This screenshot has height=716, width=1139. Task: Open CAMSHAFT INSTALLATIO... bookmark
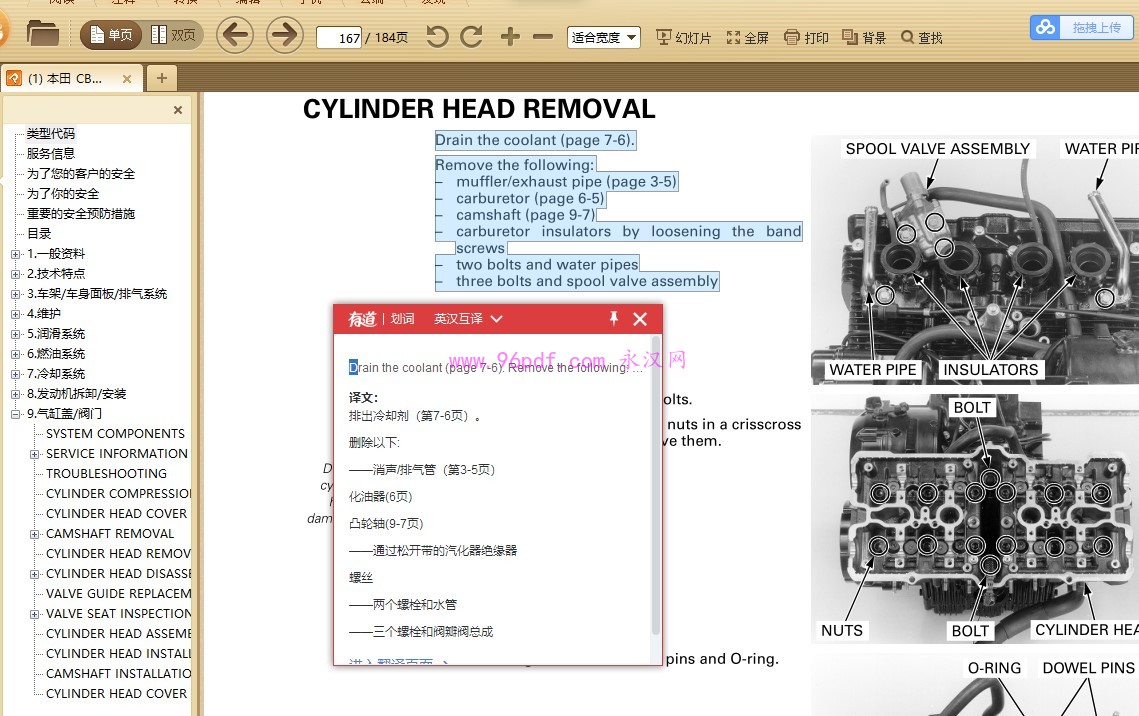[118, 673]
